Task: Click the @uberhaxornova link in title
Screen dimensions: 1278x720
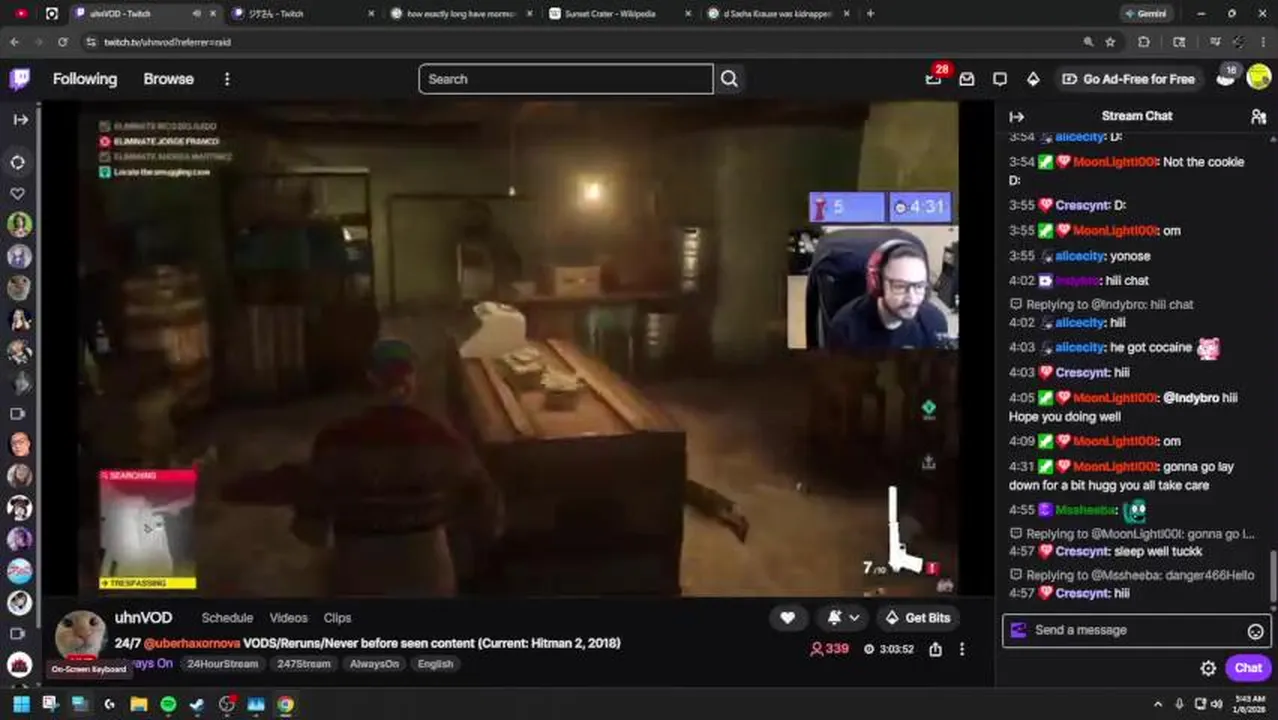Action: (192, 643)
